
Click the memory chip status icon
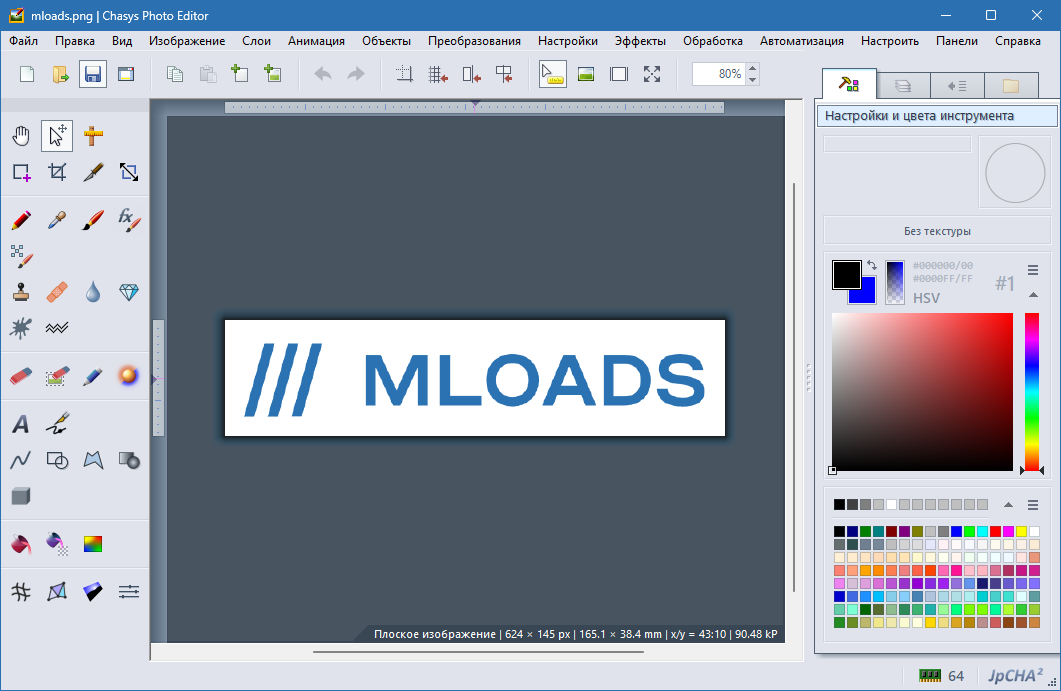930,675
